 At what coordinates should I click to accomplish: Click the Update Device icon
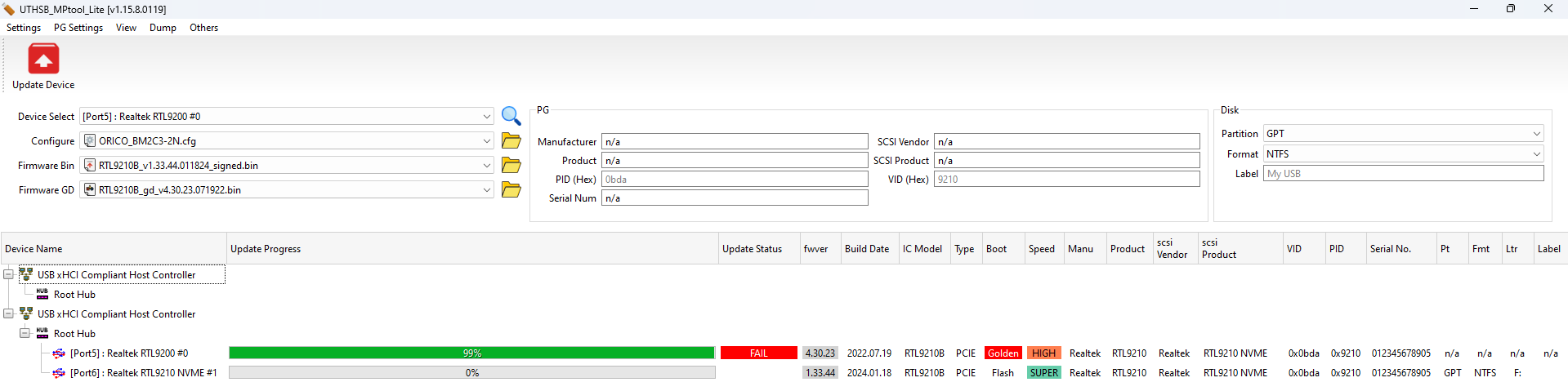pos(43,59)
